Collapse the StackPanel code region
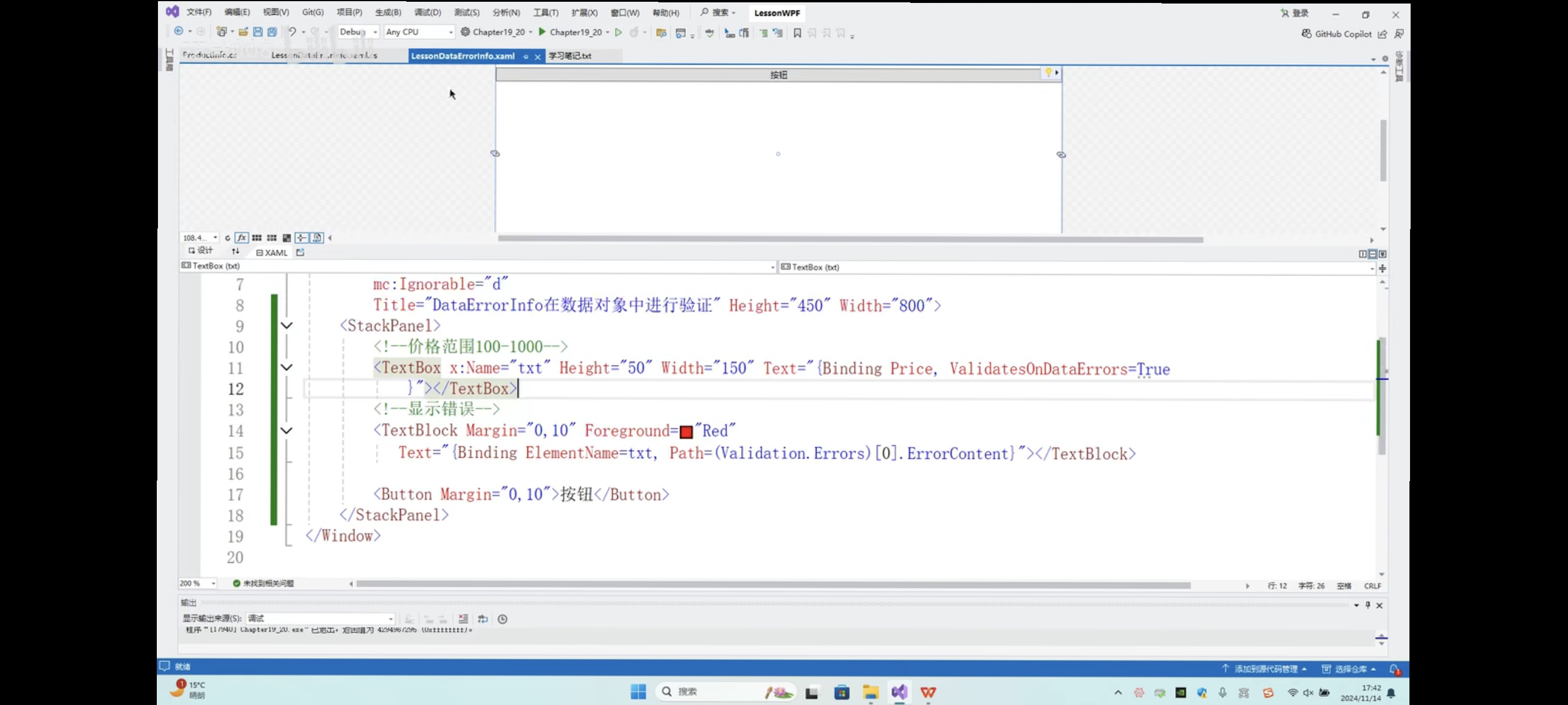The height and width of the screenshot is (705, 1568). (287, 325)
